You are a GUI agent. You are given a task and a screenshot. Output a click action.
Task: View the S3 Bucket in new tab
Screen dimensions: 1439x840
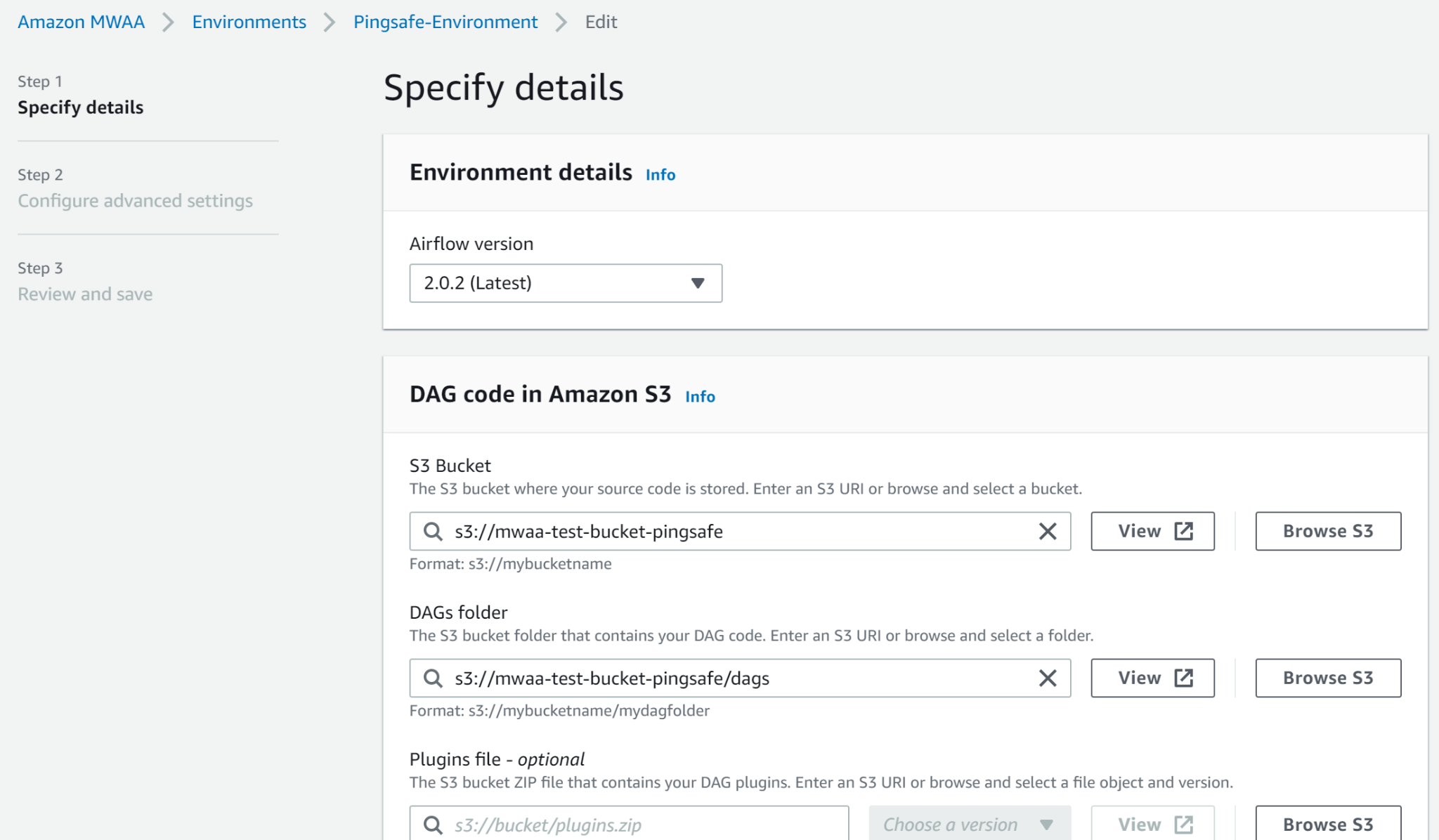[x=1152, y=532]
